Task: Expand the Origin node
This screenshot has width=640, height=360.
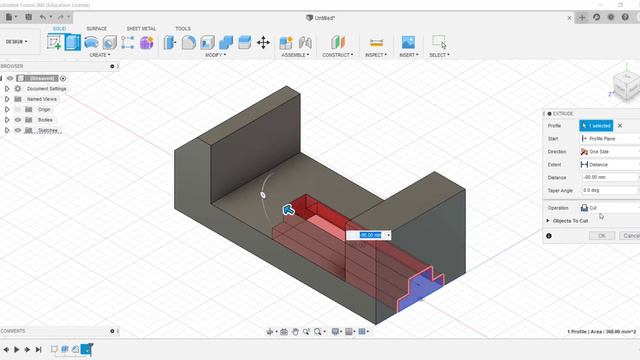Action: [x=7, y=109]
